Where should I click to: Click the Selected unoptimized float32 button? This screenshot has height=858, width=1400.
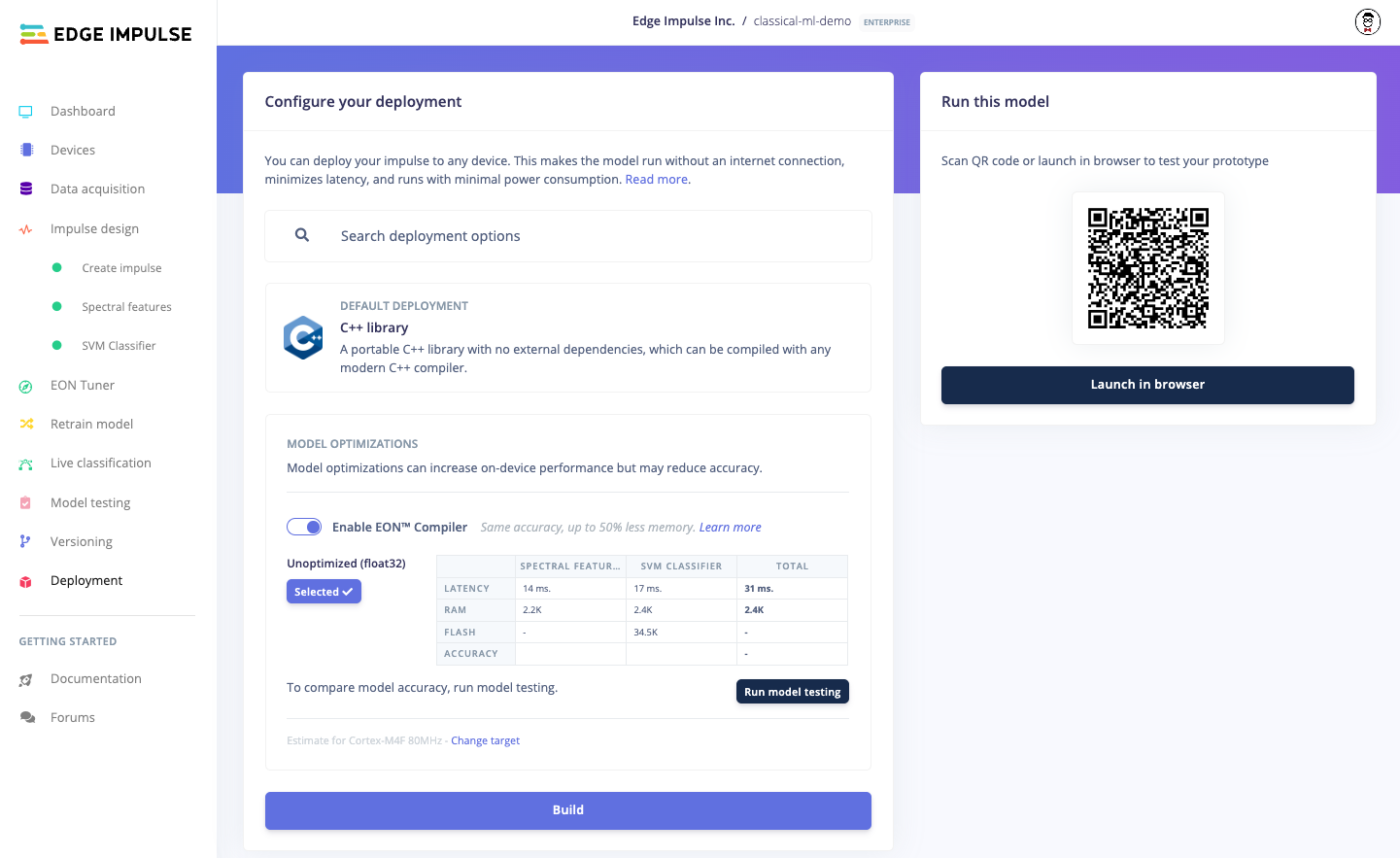(x=324, y=592)
